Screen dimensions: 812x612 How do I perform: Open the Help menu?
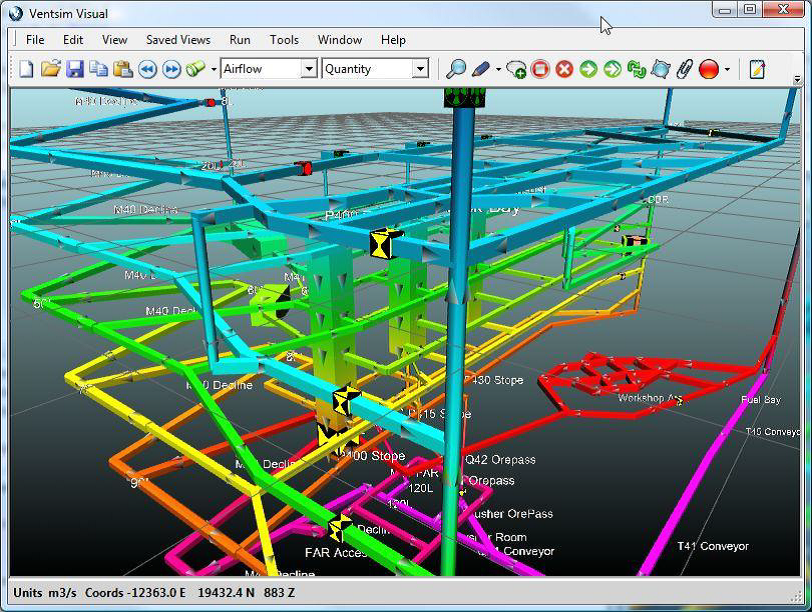coord(393,40)
